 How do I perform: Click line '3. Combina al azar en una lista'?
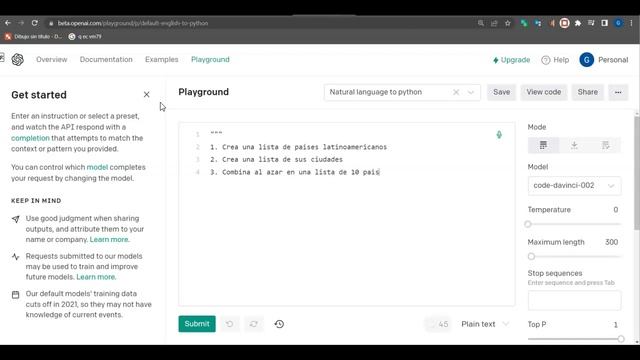coord(295,172)
